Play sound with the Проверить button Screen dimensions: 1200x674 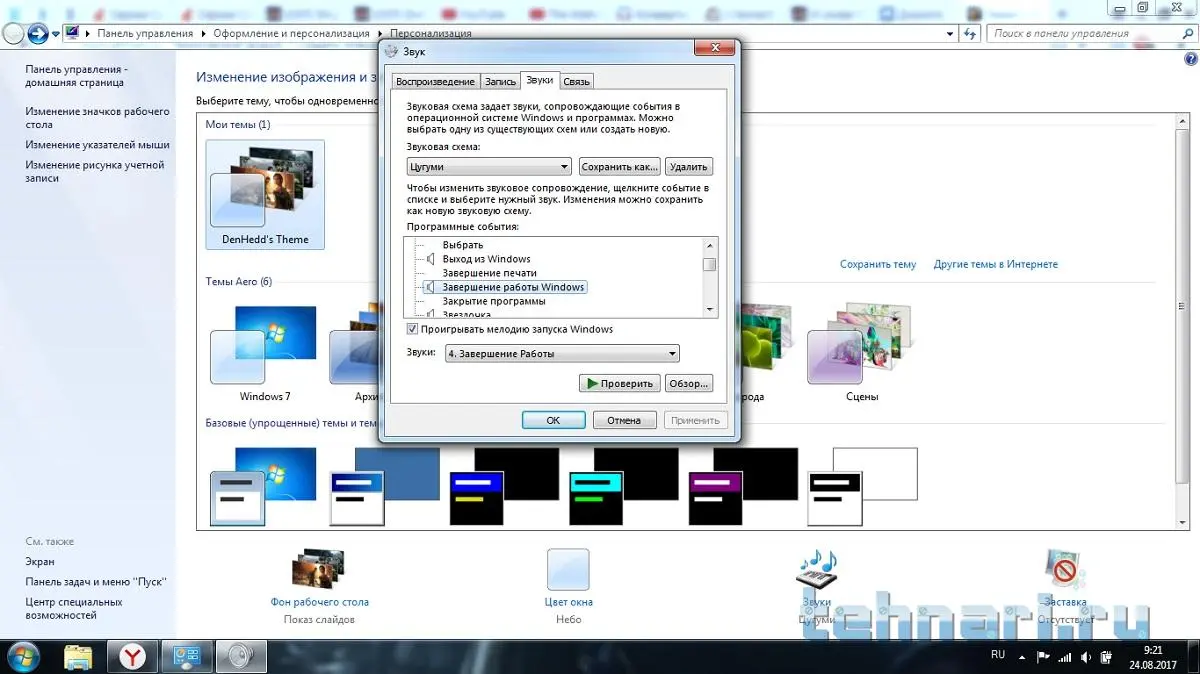[x=620, y=383]
